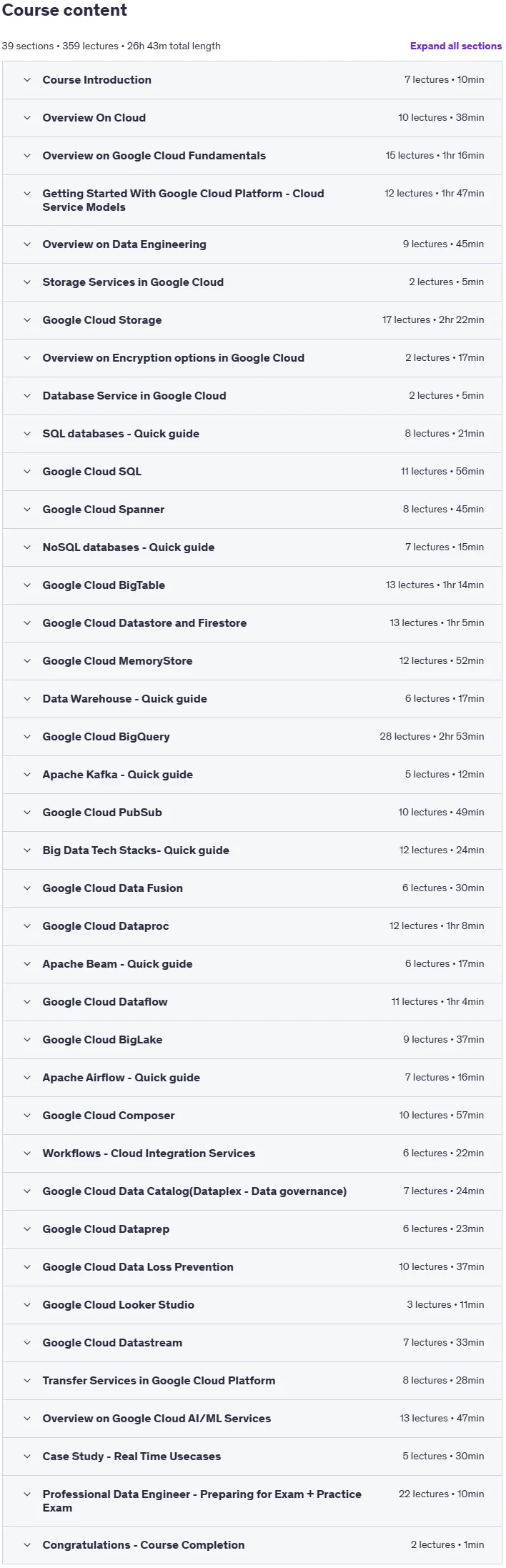The width and height of the screenshot is (506, 1568).
Task: Click chevron icon for Google Cloud Datastream
Action: tap(27, 1343)
